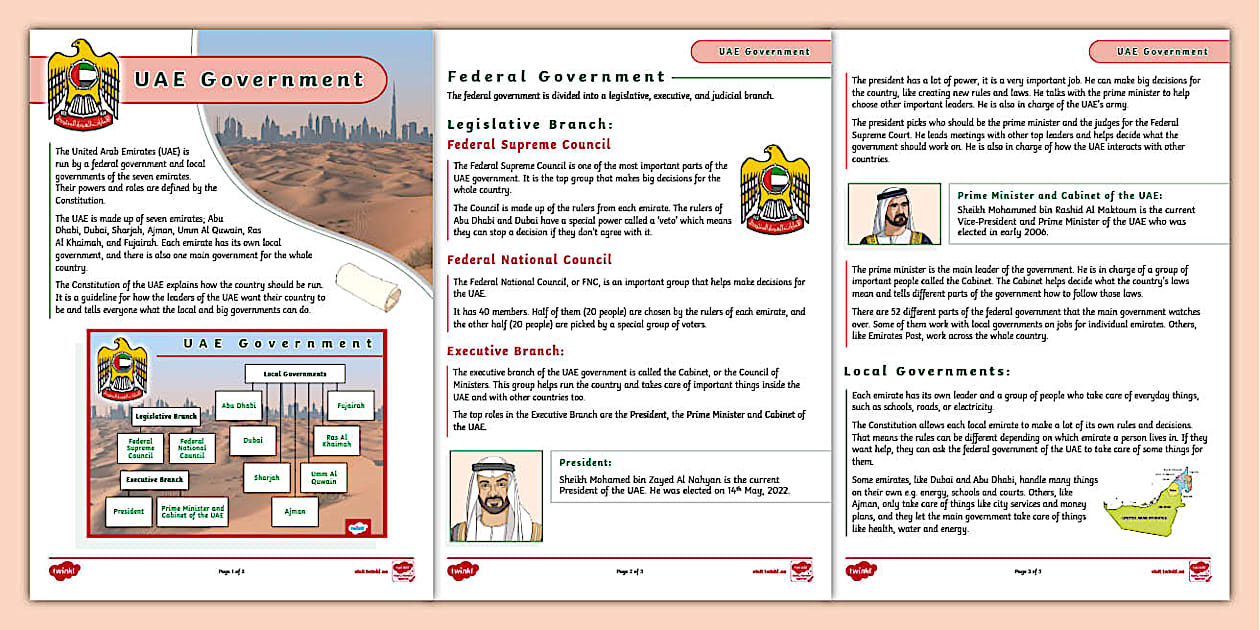Click the Prime Minister's portrait on page 3

coord(893,213)
